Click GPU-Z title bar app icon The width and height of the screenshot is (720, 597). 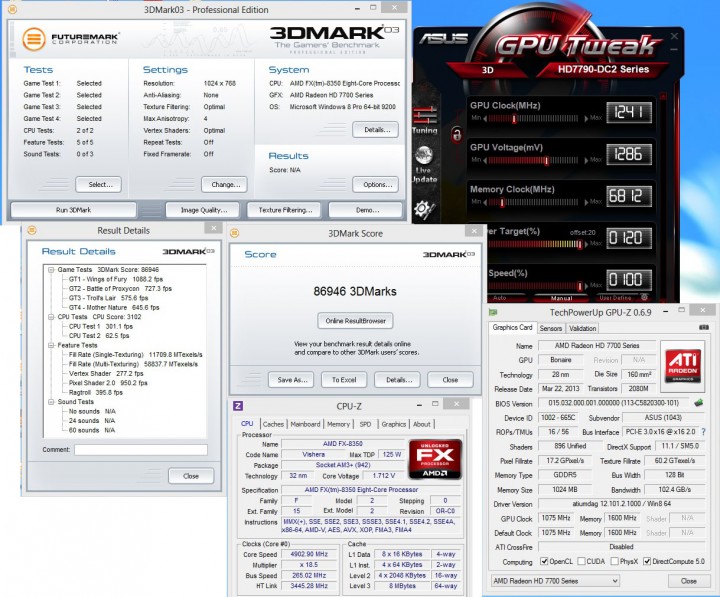click(493, 312)
